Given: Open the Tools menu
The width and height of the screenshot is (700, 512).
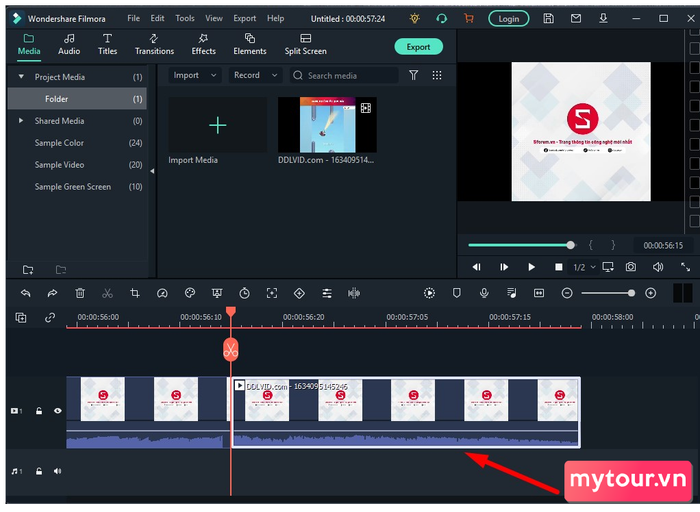Looking at the screenshot, I should (185, 18).
